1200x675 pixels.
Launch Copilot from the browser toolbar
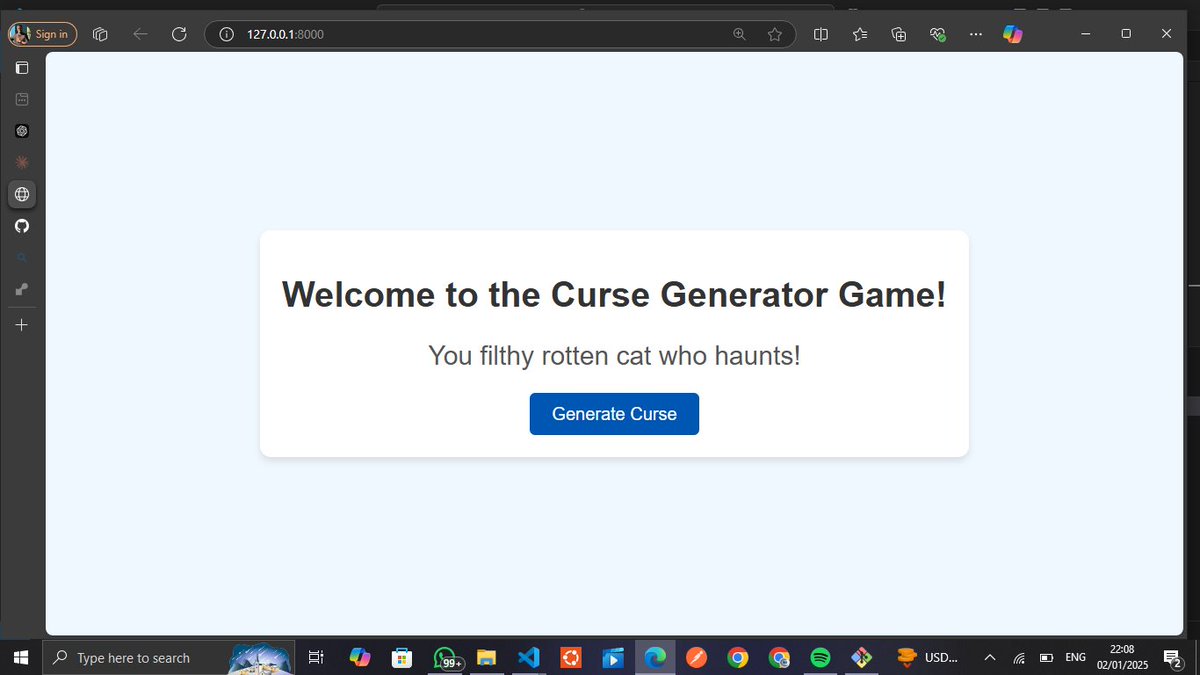pos(1013,34)
